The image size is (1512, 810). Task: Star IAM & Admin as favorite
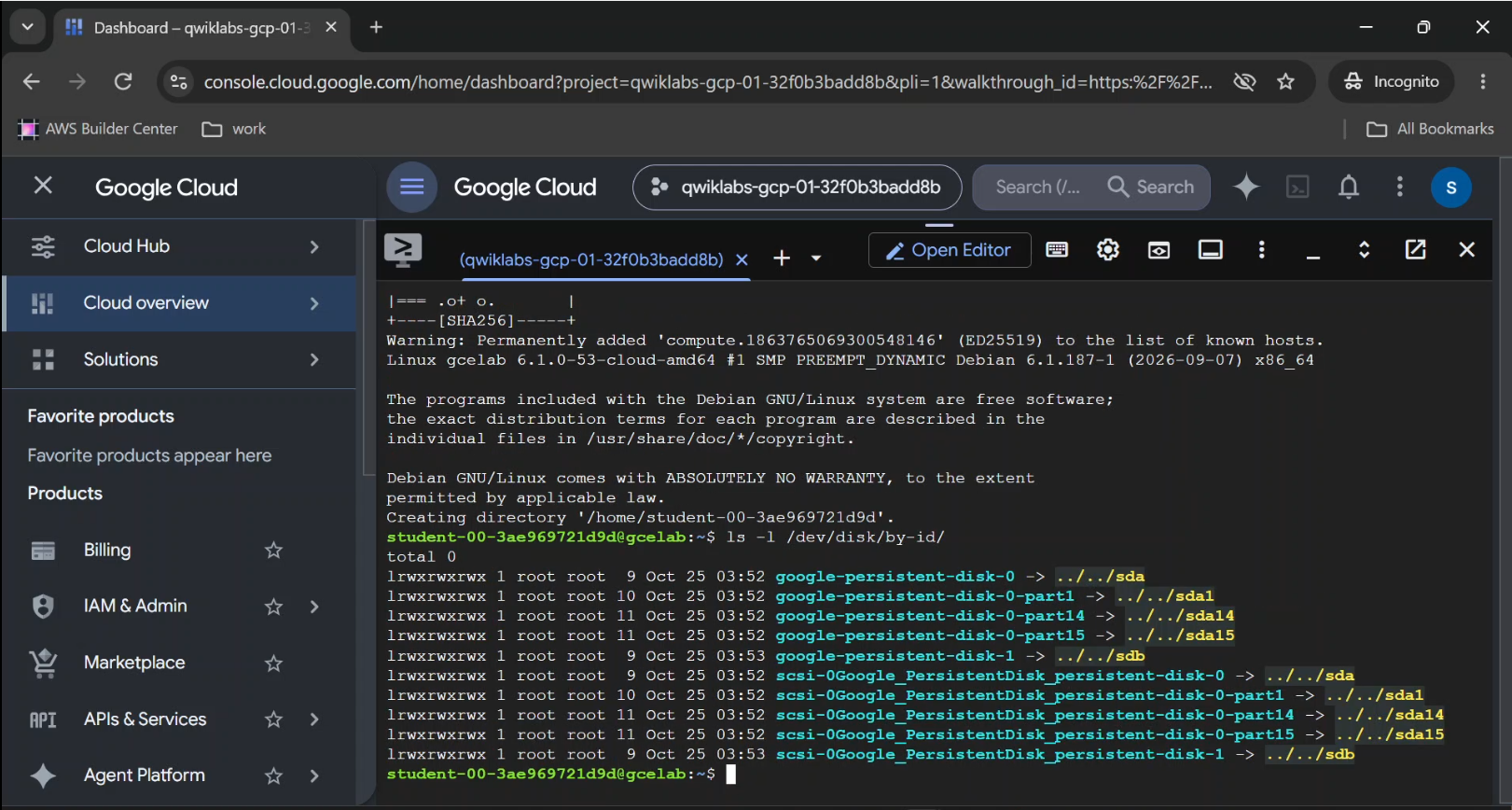point(273,607)
